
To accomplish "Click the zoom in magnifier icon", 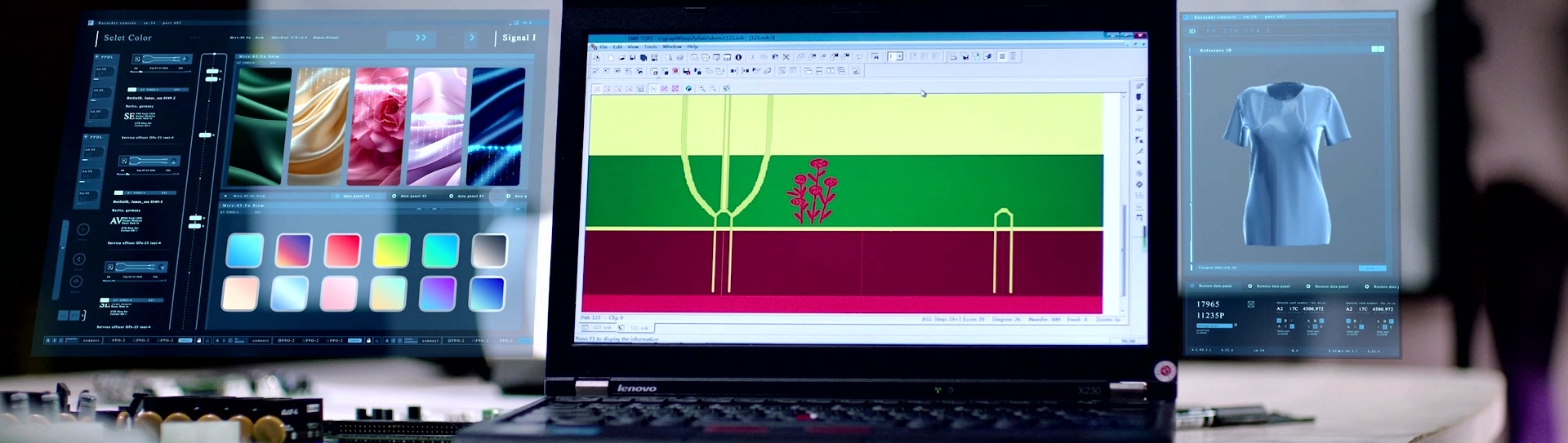I will tap(702, 88).
